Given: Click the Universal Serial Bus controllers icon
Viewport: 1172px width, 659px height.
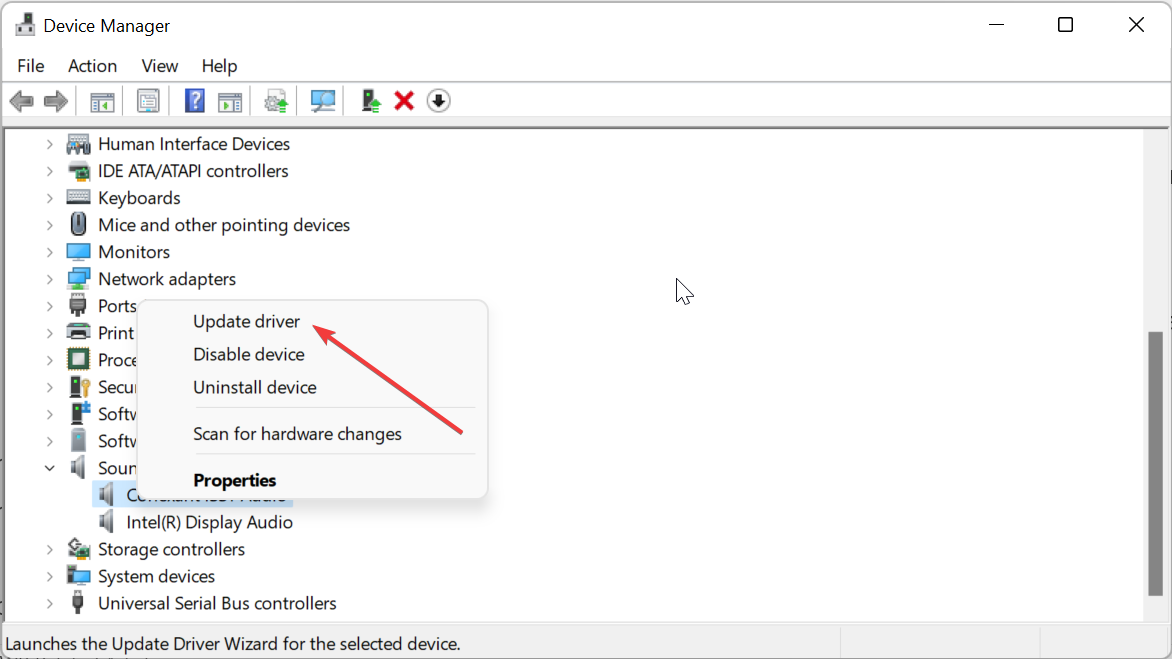Looking at the screenshot, I should 78,603.
